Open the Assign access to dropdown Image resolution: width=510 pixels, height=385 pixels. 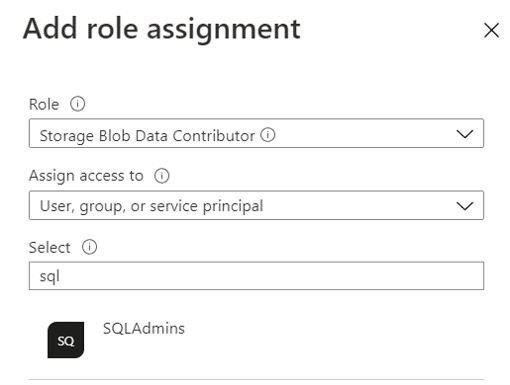pos(256,205)
